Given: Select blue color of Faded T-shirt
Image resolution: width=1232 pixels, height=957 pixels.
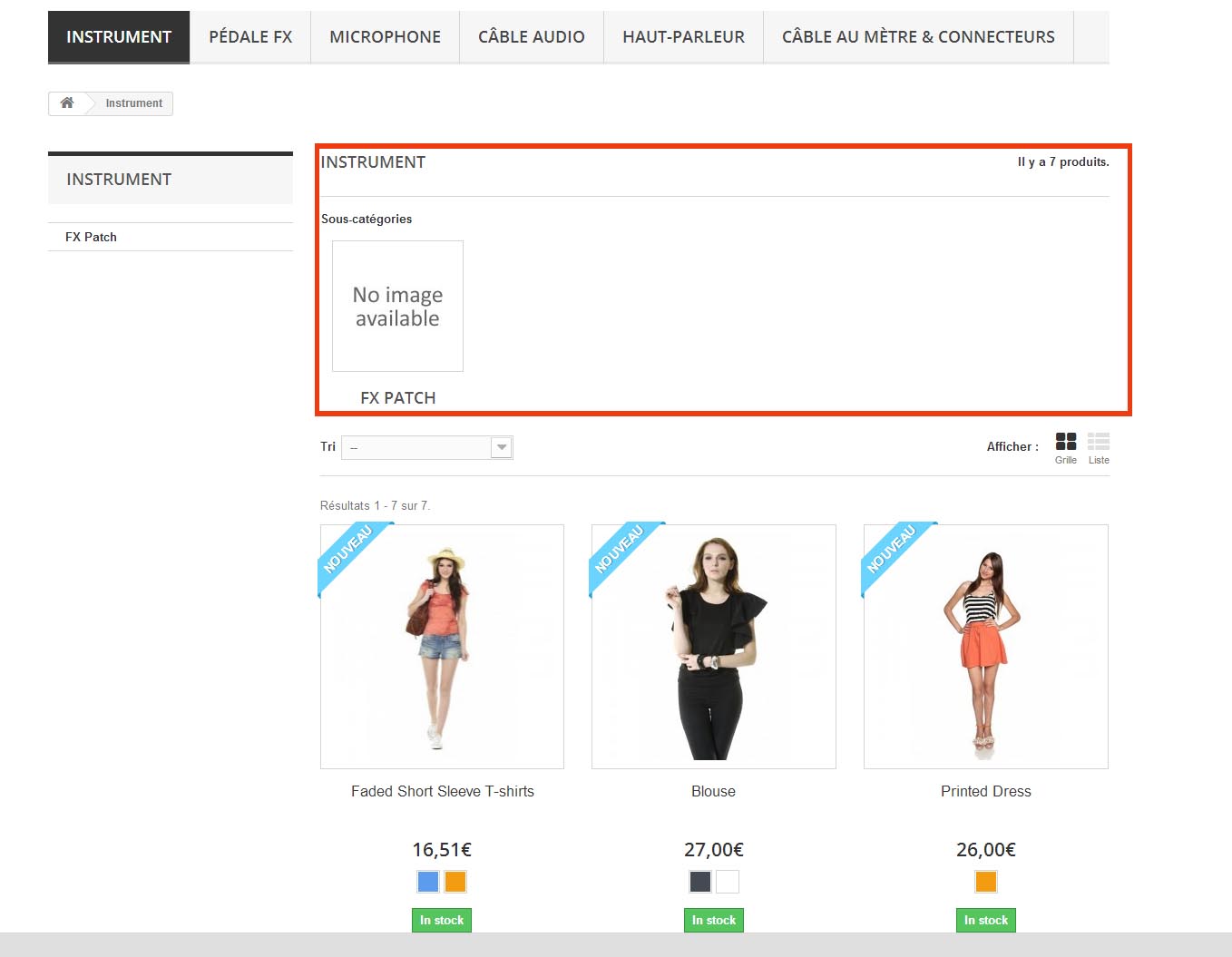Looking at the screenshot, I should [x=428, y=881].
